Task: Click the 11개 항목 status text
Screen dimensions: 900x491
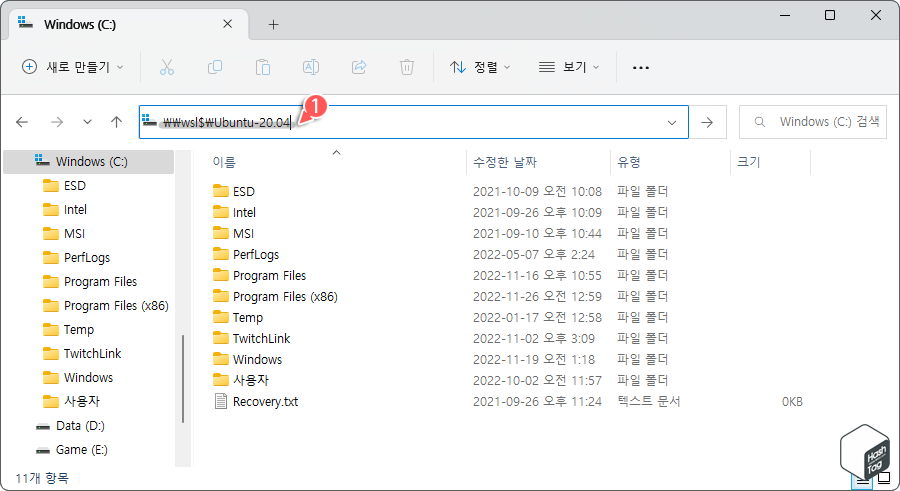Action: click(x=42, y=478)
